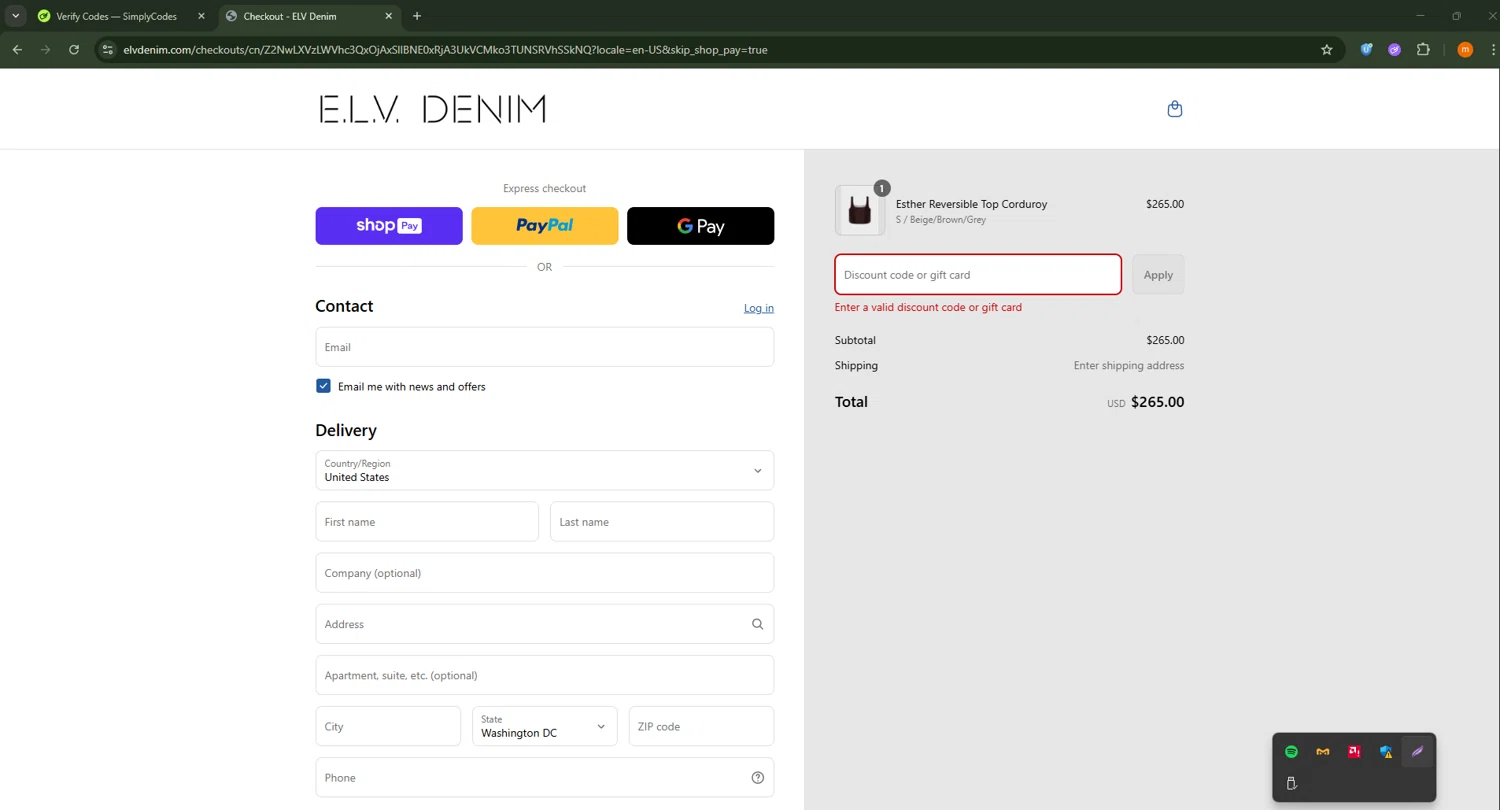Toggle 'Email me with news and offers' checkbox
Screen dimensions: 1500x810
point(323,386)
